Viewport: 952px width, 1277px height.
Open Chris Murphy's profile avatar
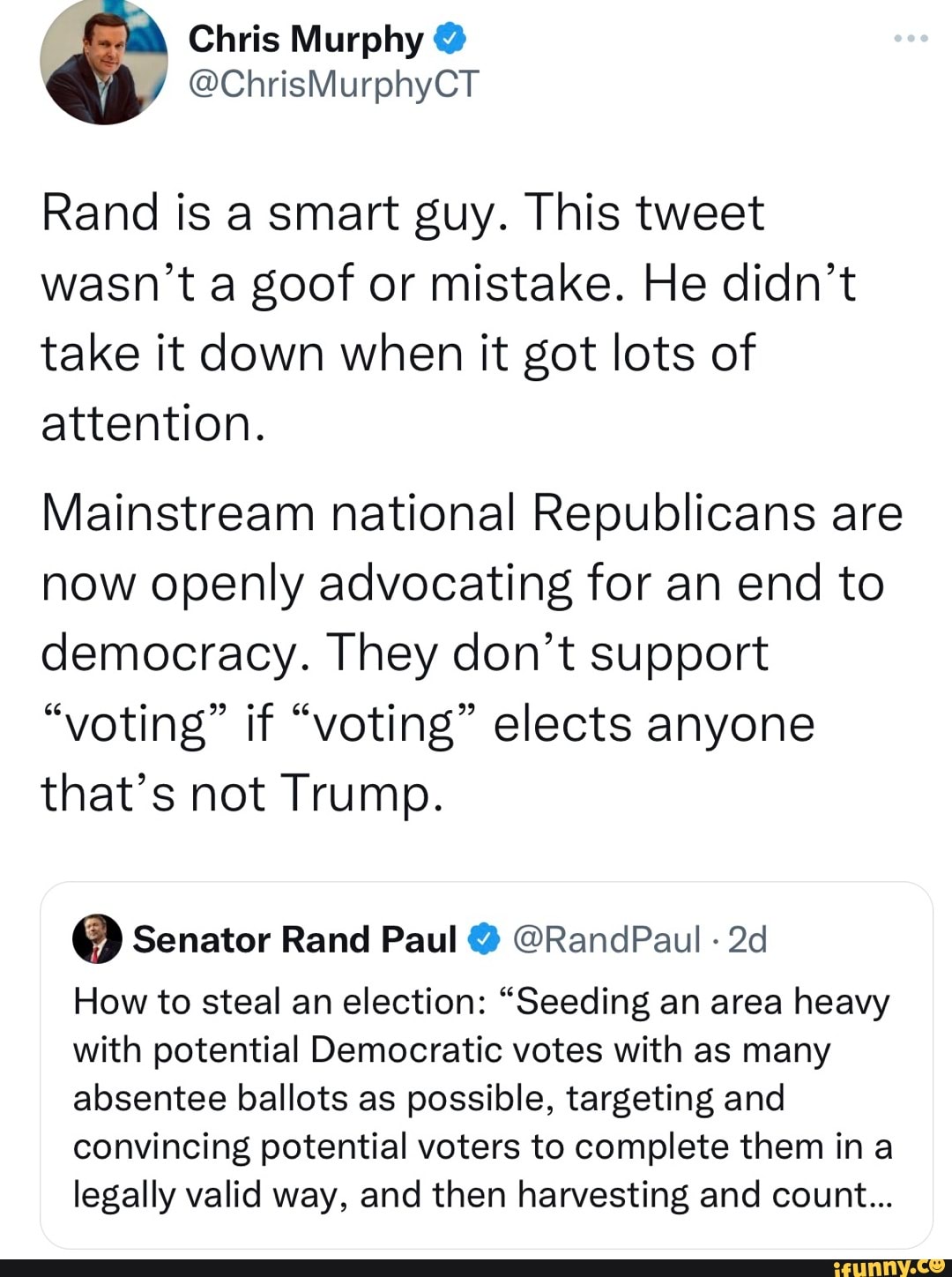pos(104,62)
